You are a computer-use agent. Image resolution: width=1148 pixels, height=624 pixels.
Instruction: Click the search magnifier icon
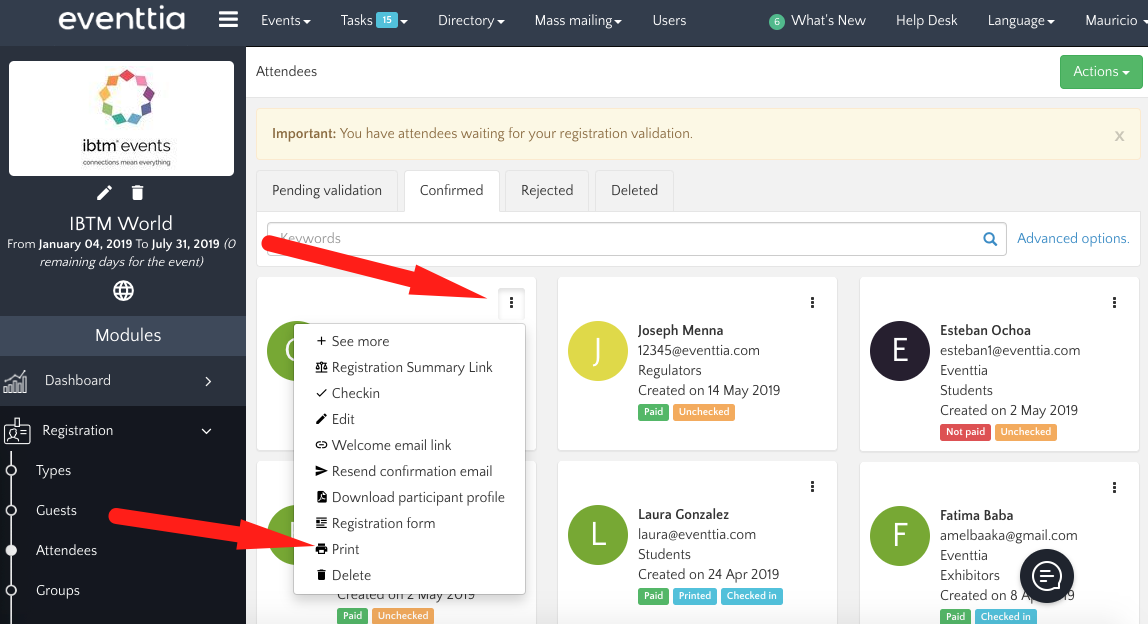click(x=990, y=239)
